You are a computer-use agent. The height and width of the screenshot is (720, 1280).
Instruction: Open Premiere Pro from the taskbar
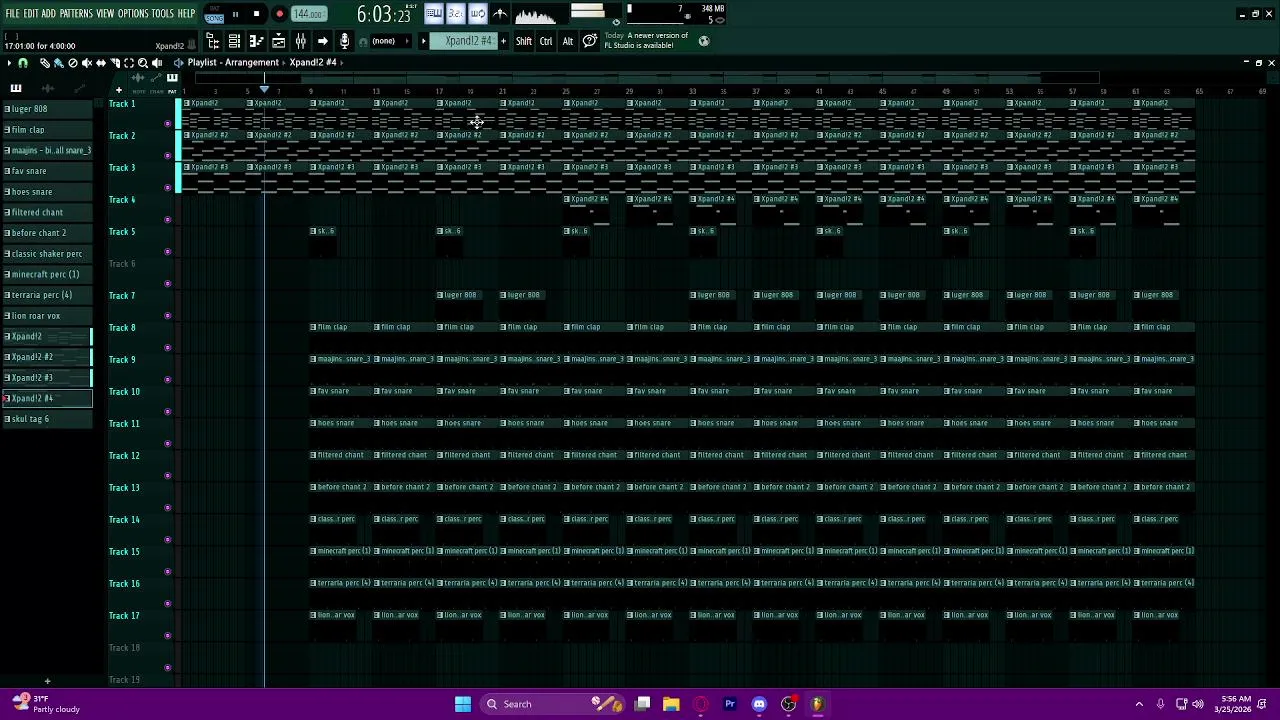(x=730, y=704)
